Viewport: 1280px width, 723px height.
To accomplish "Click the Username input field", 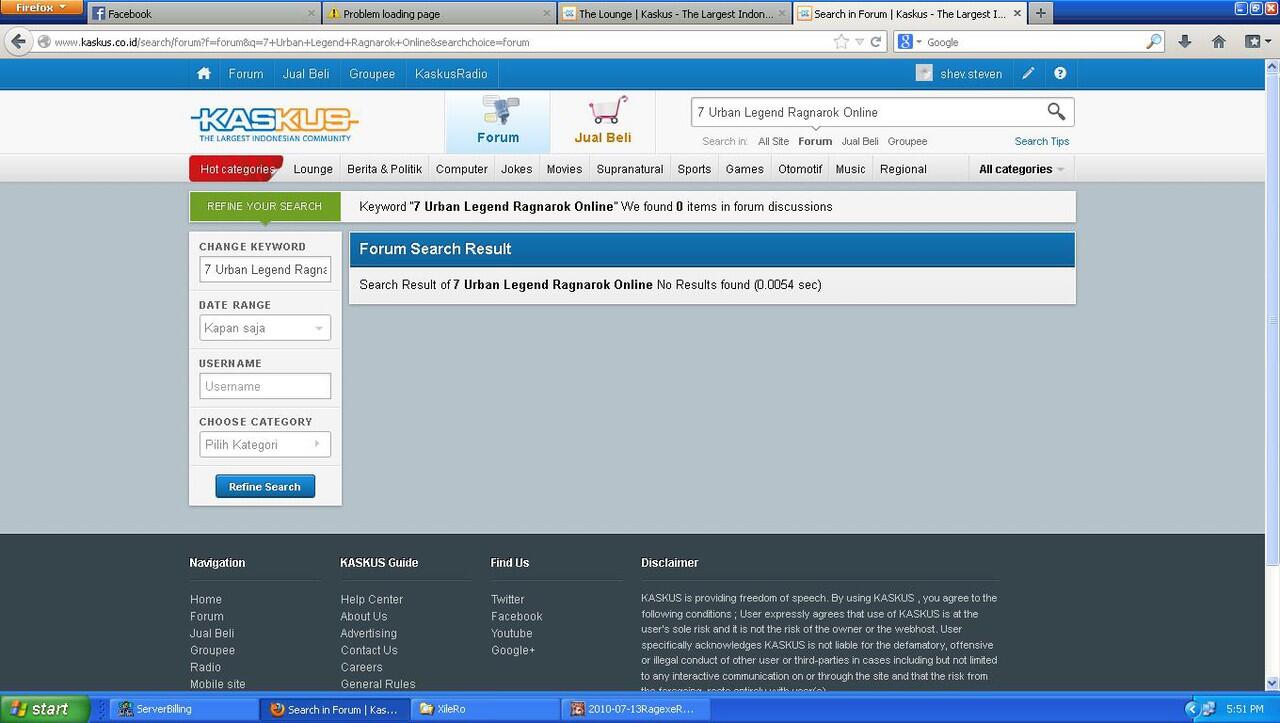I will [265, 386].
